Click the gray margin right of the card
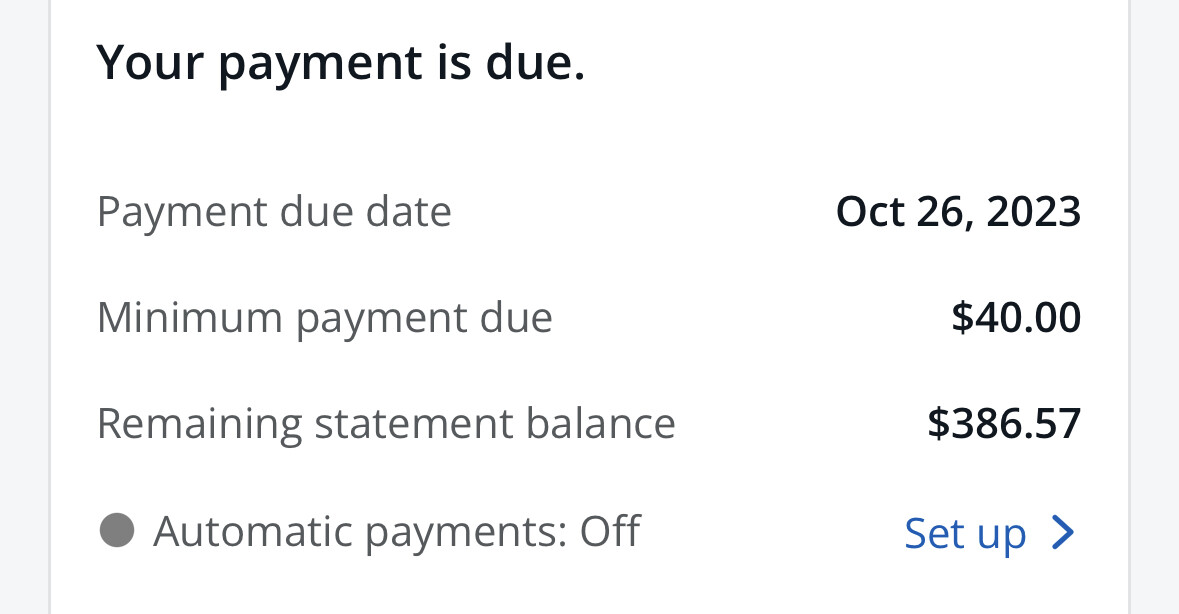 [x=1155, y=300]
